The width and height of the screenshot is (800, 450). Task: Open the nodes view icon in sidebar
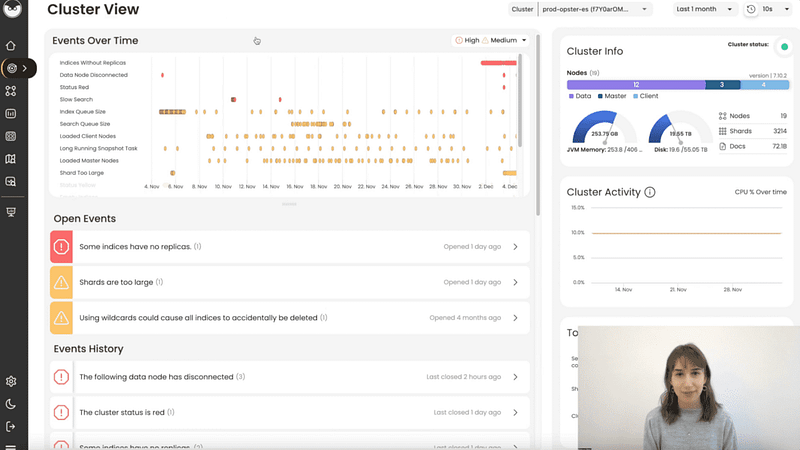11,91
